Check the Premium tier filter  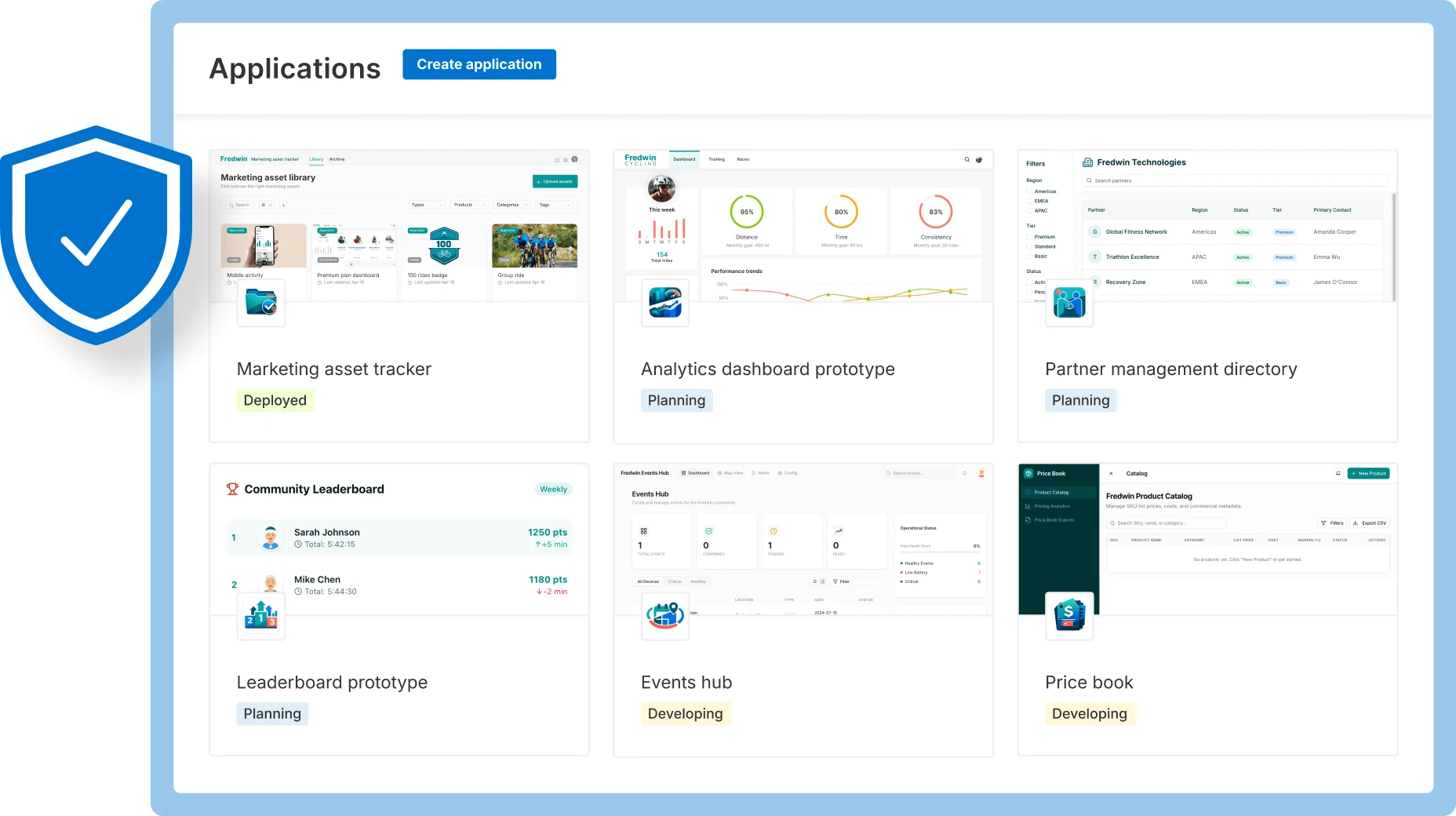[x=1029, y=236]
